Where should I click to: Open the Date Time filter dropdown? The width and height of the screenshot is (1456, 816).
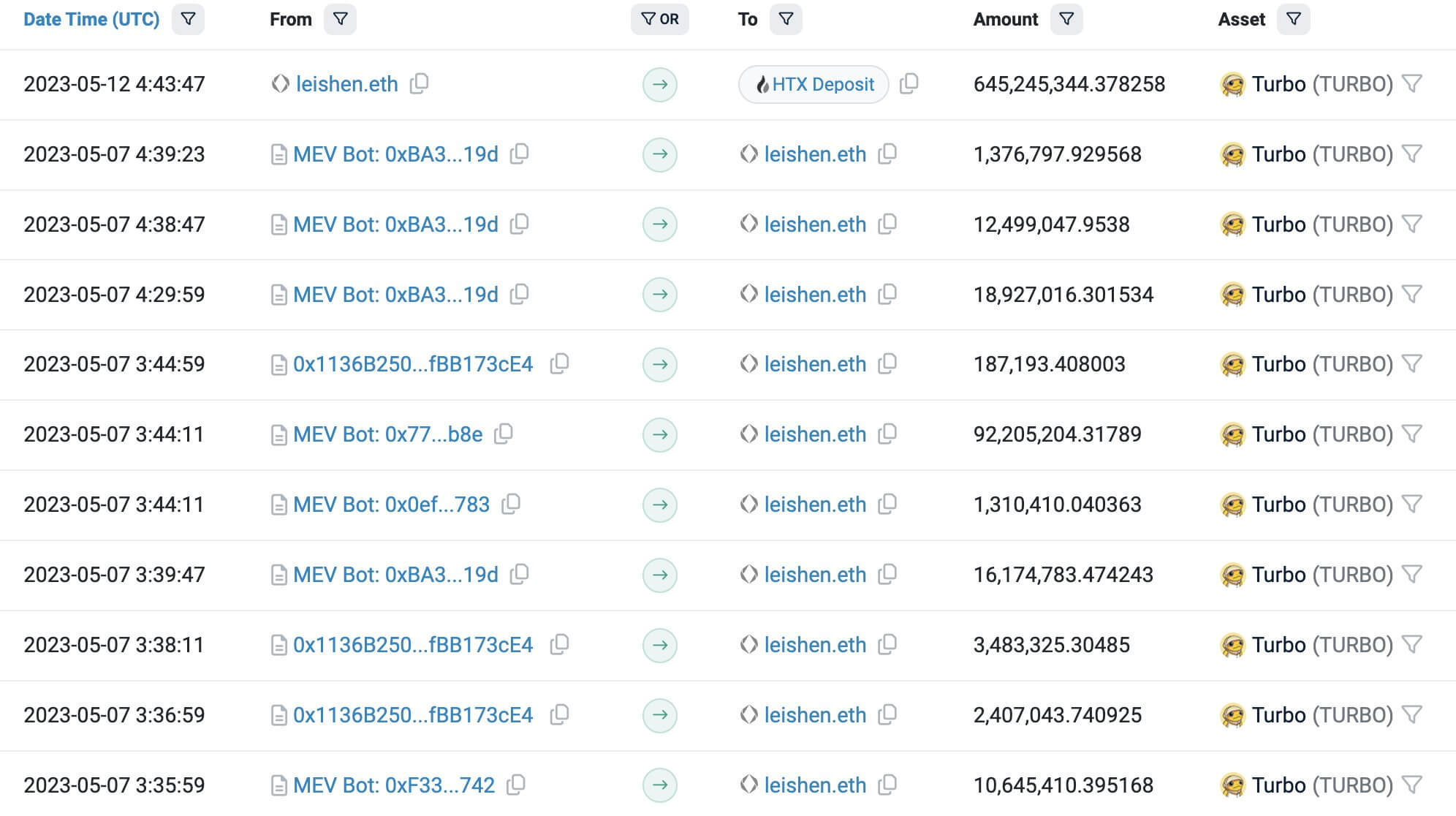click(x=188, y=20)
